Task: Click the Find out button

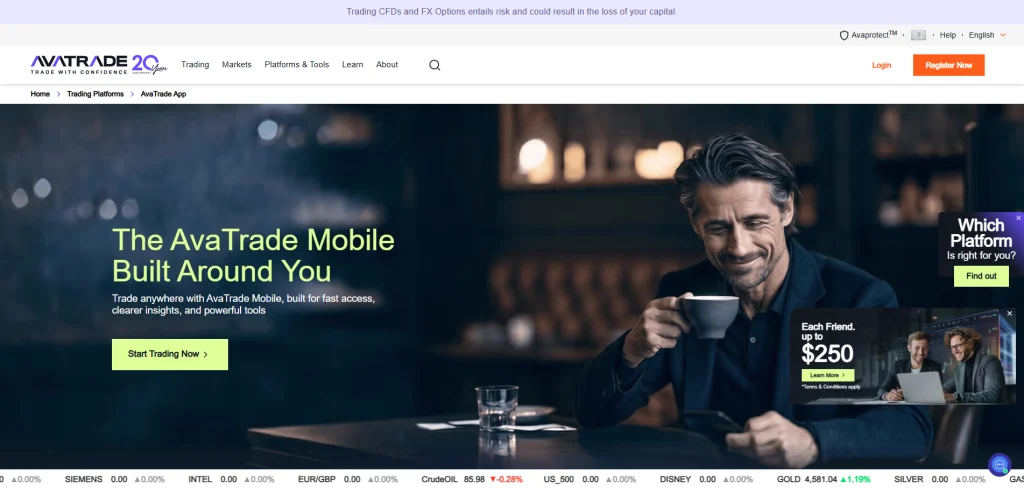Action: 981,276
